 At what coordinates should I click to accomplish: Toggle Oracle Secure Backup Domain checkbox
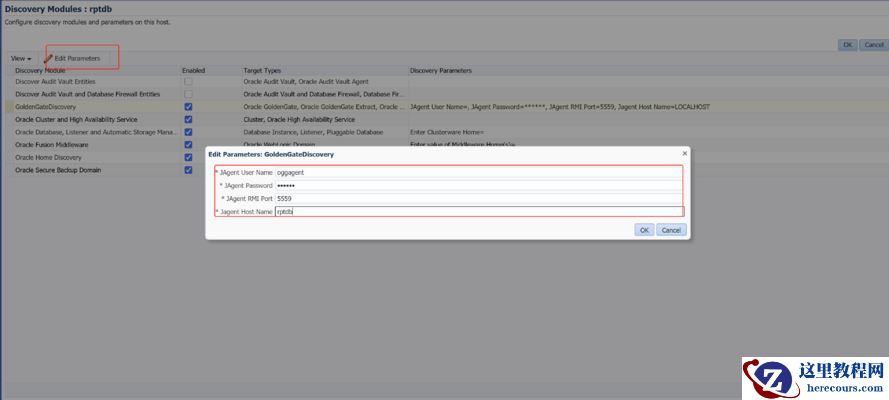pyautogui.click(x=188, y=170)
